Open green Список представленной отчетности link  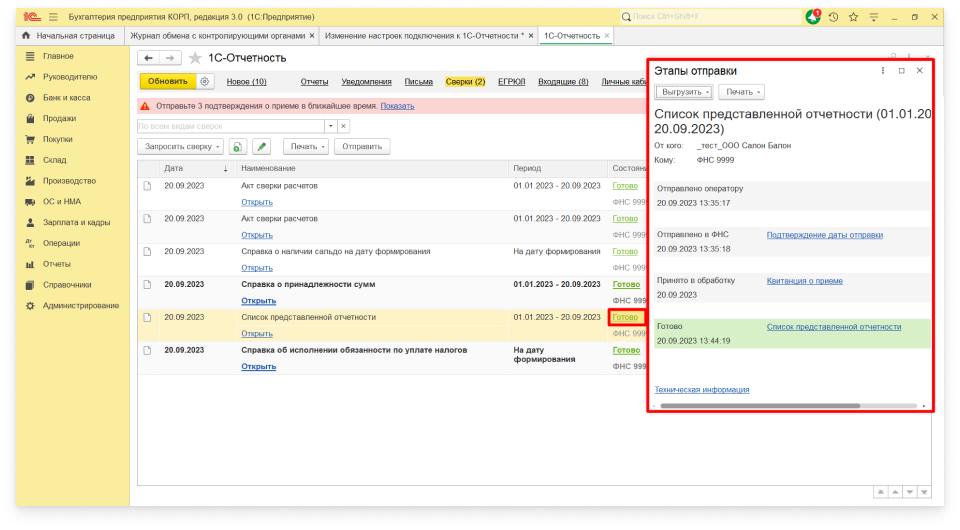833,327
